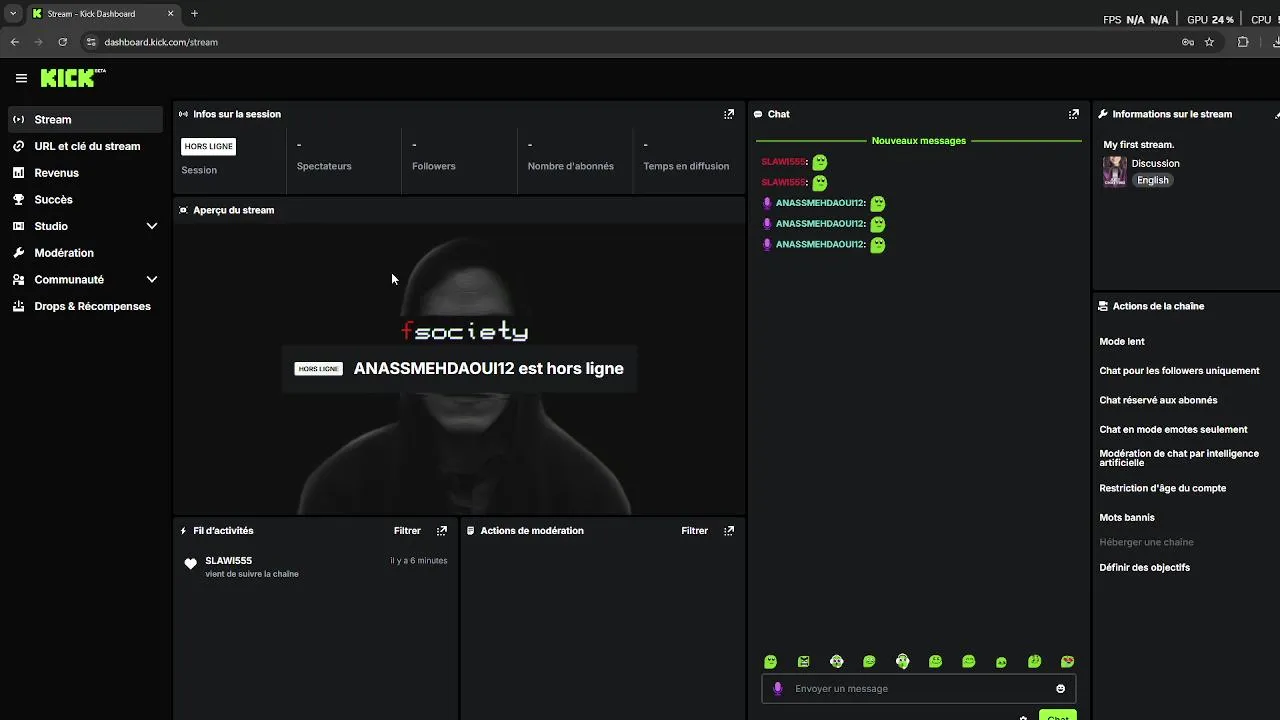Go to Revenus in the sidebar
This screenshot has height=720, width=1280.
click(84, 173)
